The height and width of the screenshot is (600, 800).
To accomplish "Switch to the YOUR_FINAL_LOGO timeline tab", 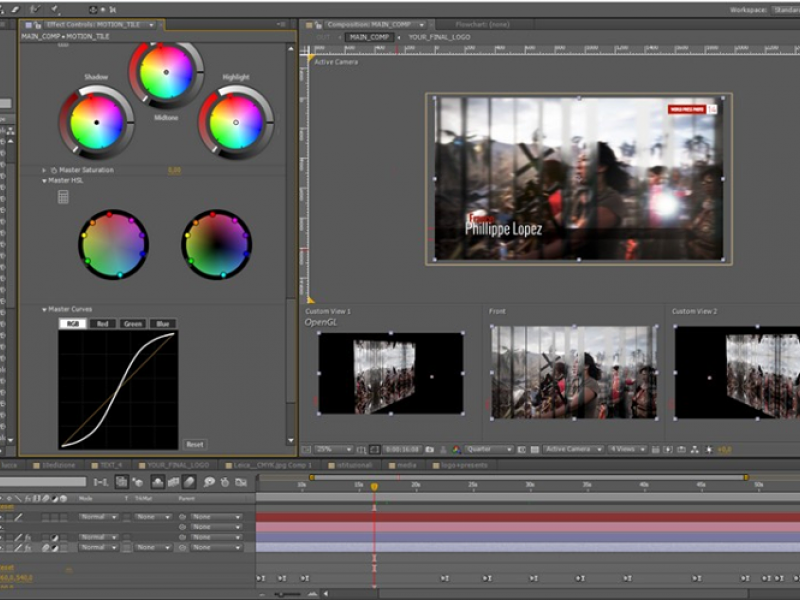I will (x=174, y=465).
